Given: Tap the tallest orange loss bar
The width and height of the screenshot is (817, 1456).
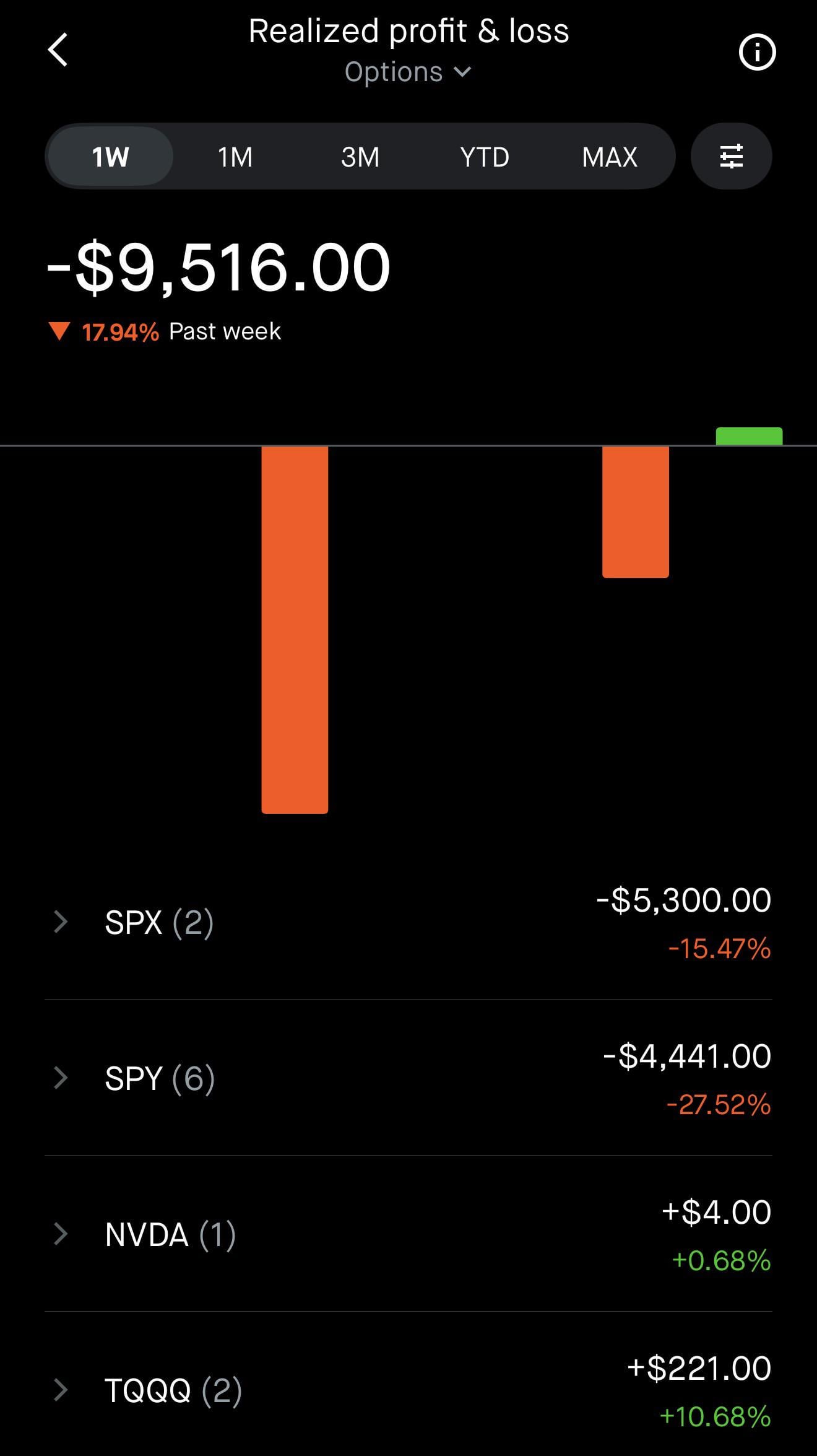Looking at the screenshot, I should [x=295, y=629].
